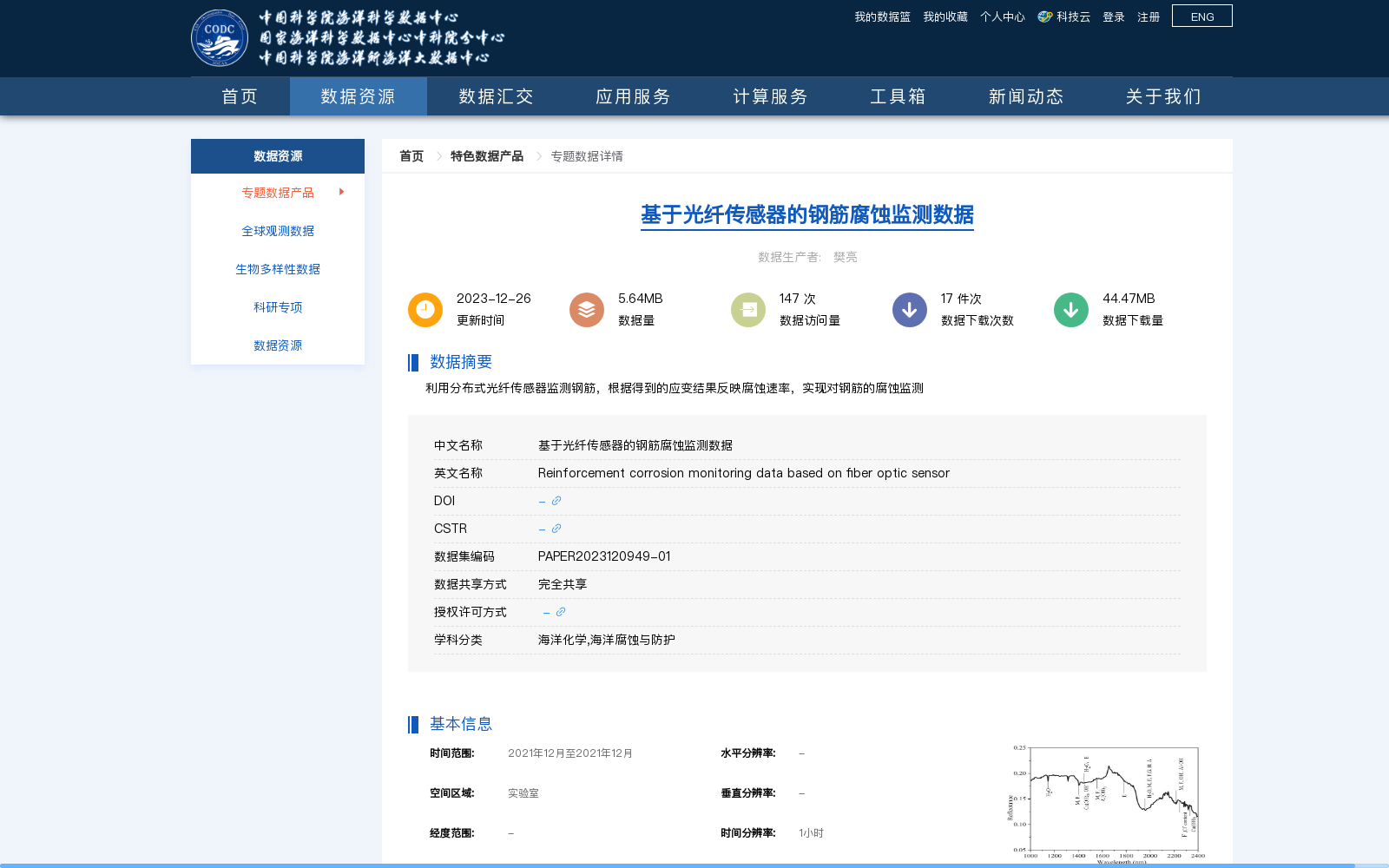This screenshot has width=1389, height=868.
Task: Select 生物多样性数据 in sidebar
Action: coord(278,269)
